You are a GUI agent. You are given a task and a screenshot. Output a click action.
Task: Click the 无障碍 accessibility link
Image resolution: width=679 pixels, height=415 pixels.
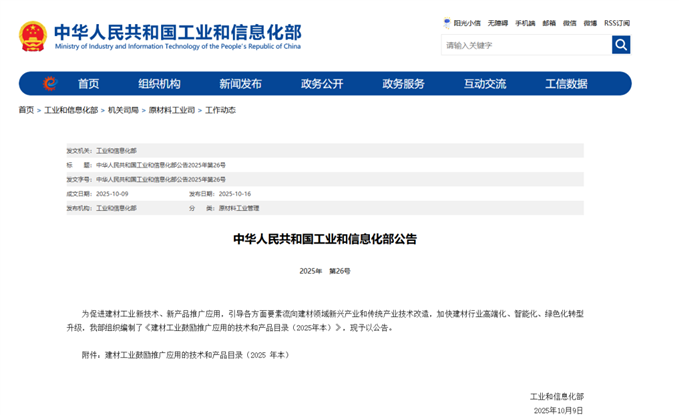(497, 22)
